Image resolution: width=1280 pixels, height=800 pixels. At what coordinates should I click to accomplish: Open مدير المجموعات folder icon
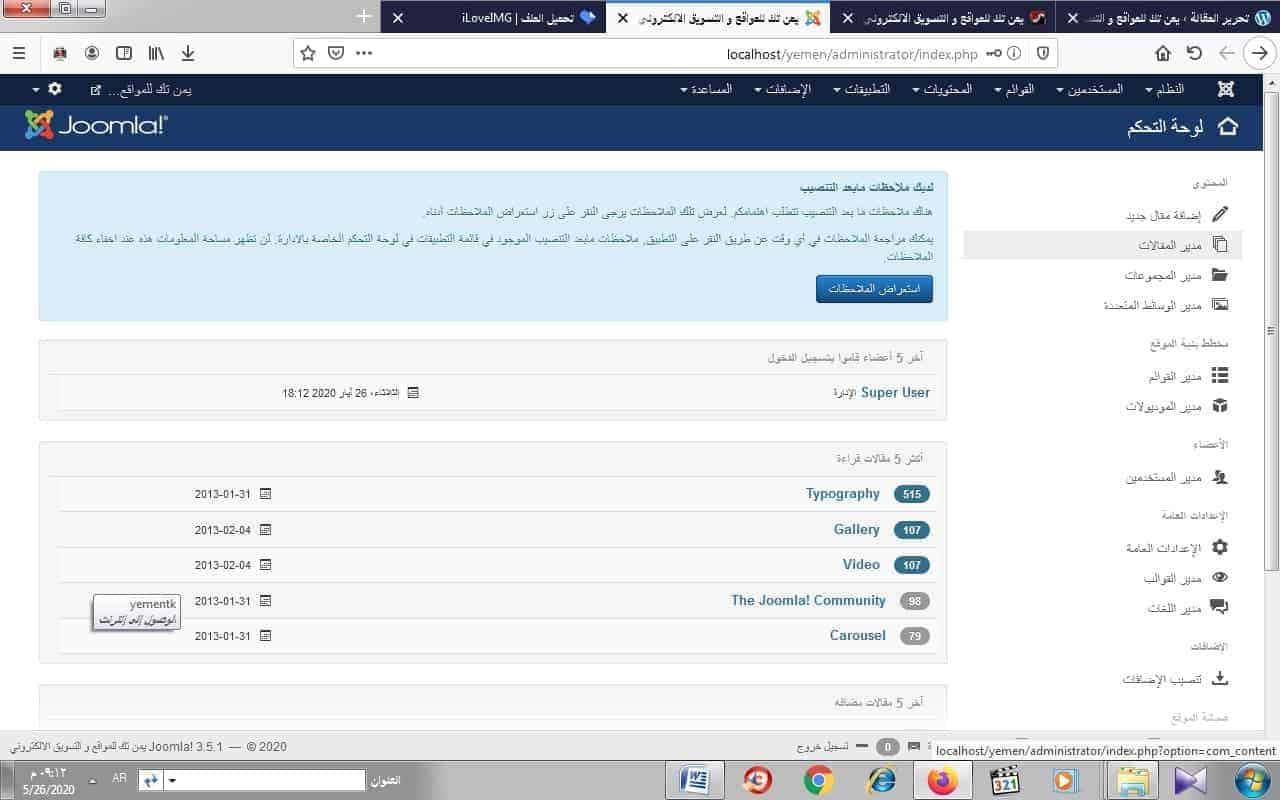1220,274
